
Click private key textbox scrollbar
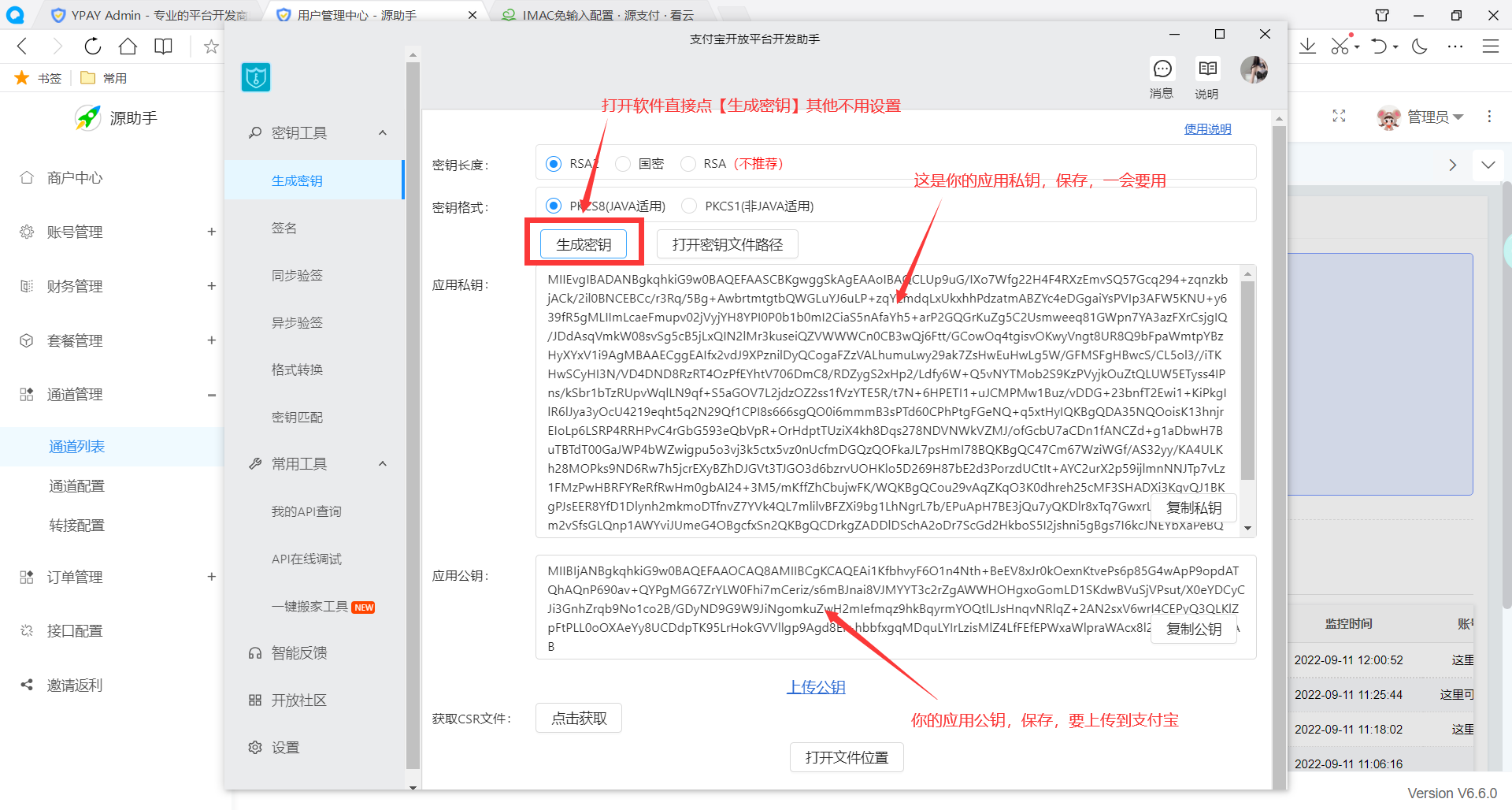[x=1247, y=381]
